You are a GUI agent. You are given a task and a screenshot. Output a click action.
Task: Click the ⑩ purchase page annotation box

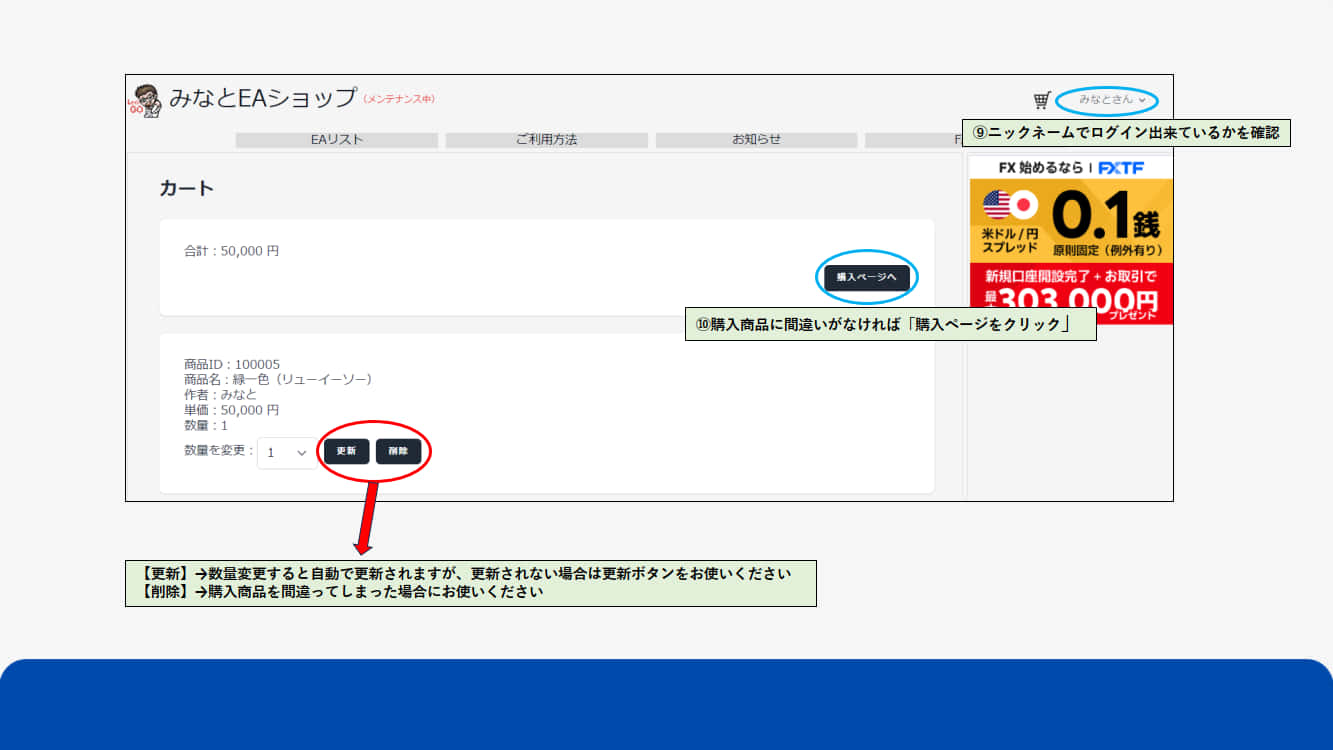pyautogui.click(x=890, y=325)
